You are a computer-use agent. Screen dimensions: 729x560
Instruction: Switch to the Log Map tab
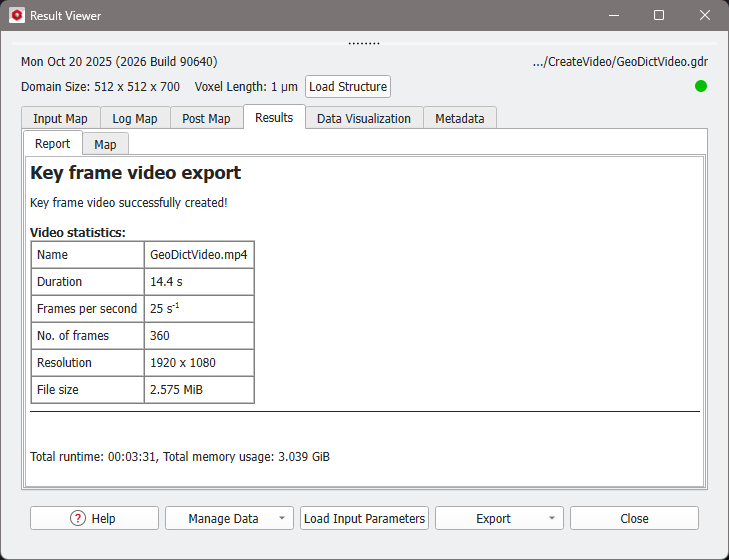click(135, 119)
